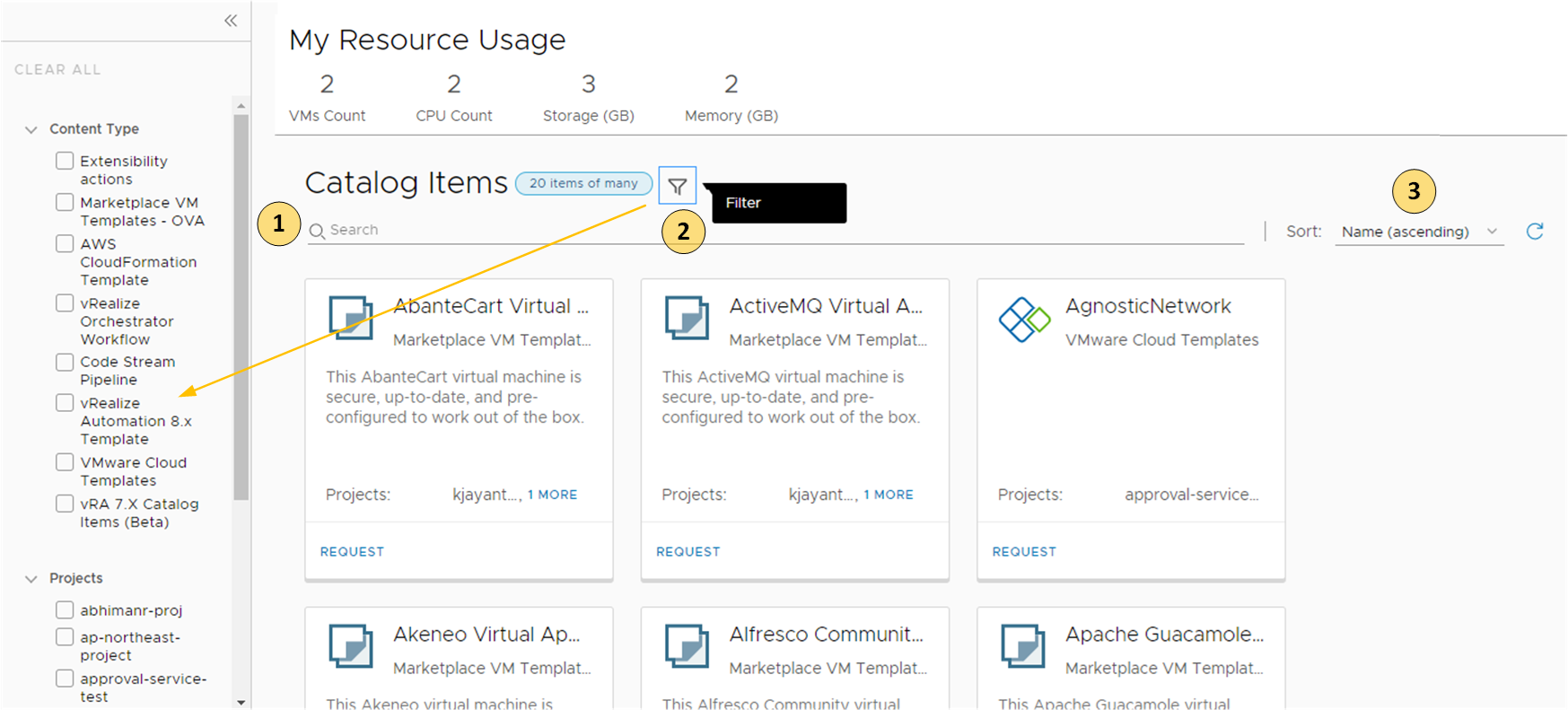Image resolution: width=1568 pixels, height=710 pixels.
Task: Collapse the filter sidebar with double chevron
Action: (x=231, y=21)
